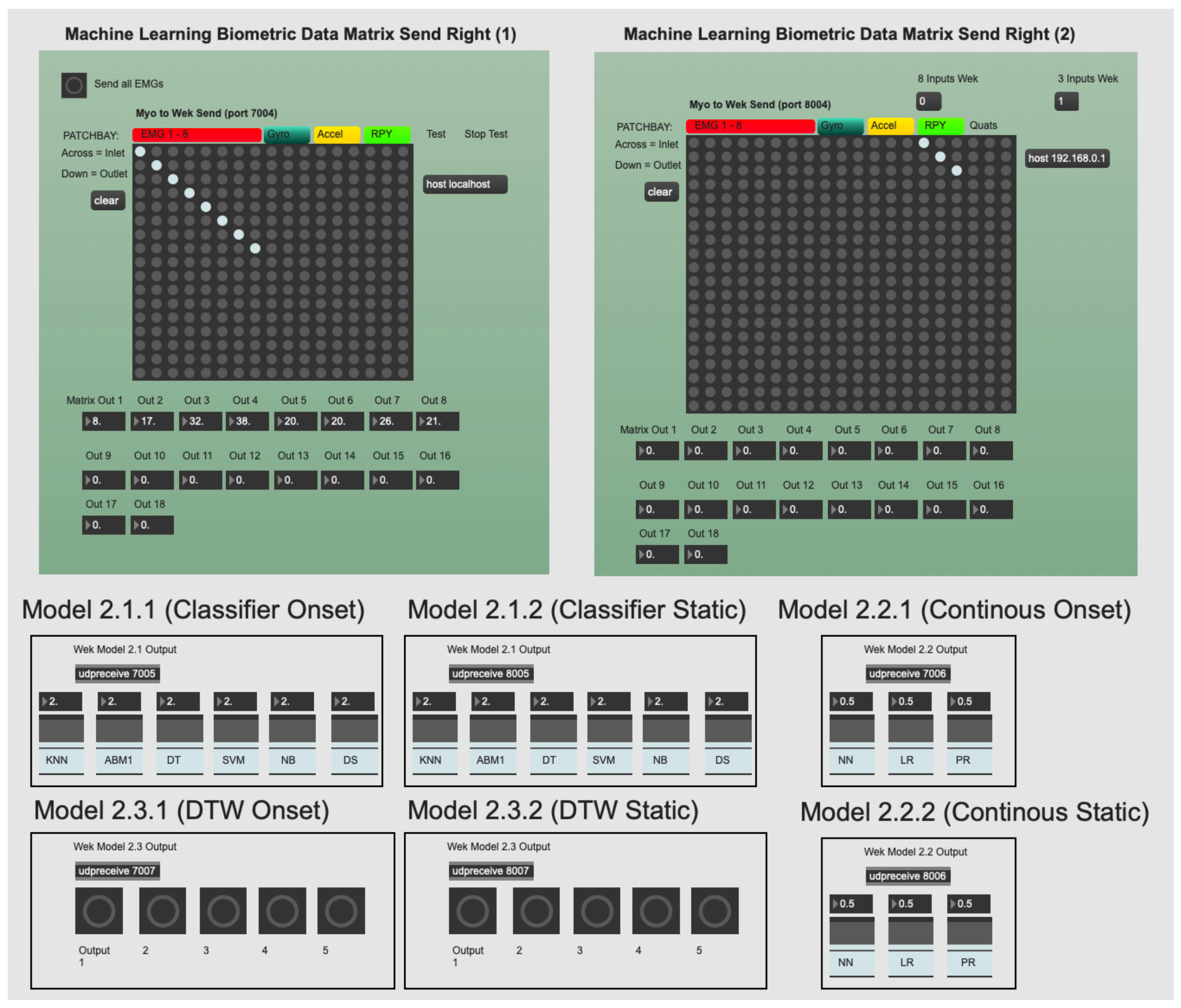Click DTW Onset output 5 bang button
Screen dimensions: 1181x1008
[x=341, y=910]
